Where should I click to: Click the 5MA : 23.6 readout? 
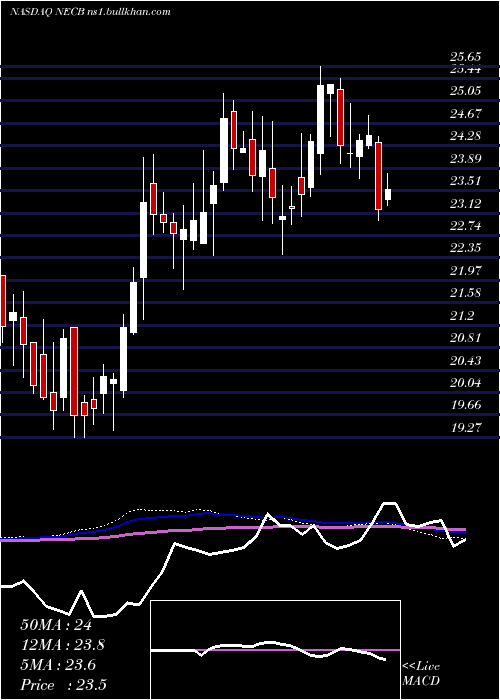[x=58, y=665]
